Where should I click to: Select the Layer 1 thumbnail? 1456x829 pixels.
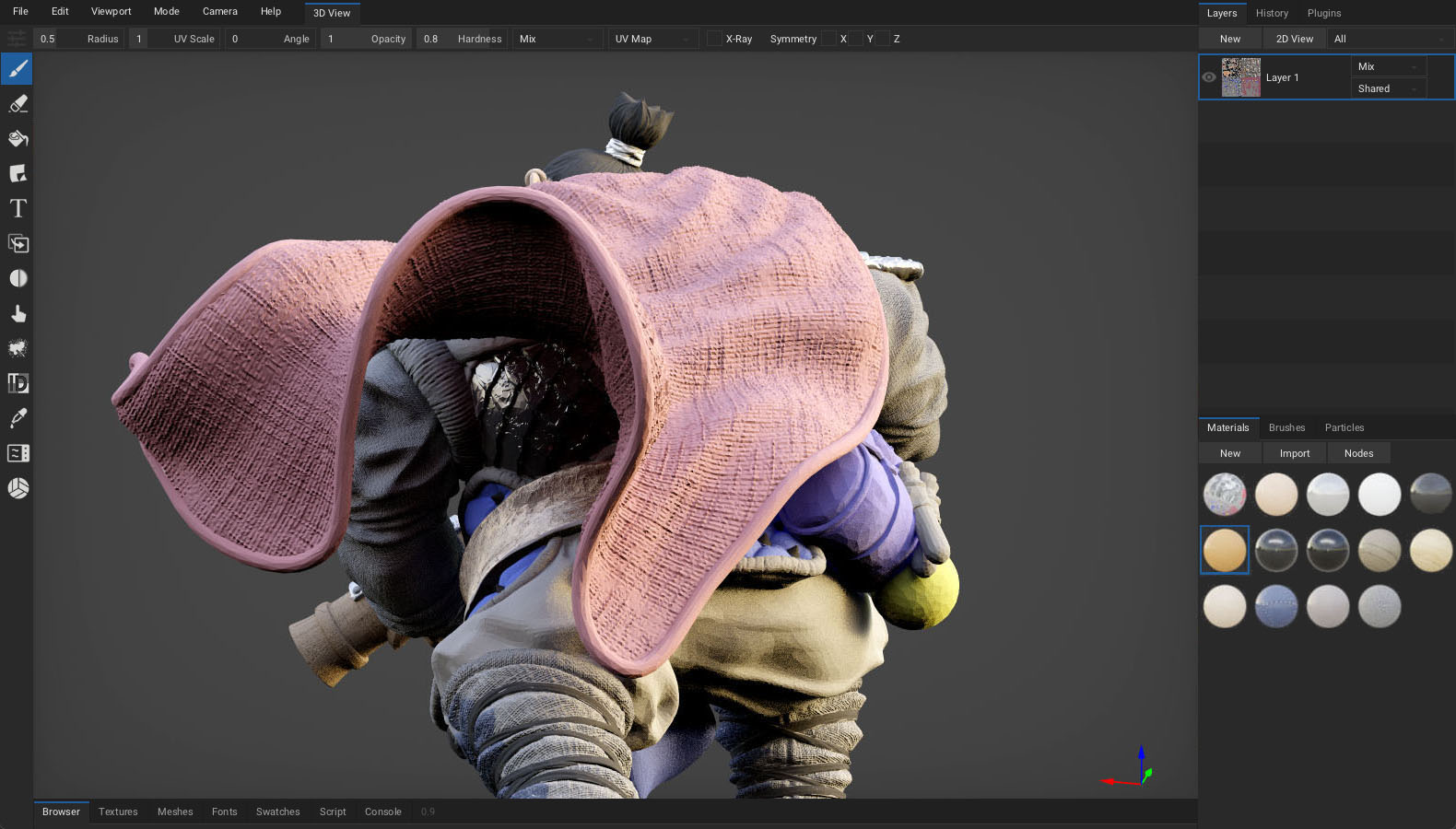tap(1240, 77)
